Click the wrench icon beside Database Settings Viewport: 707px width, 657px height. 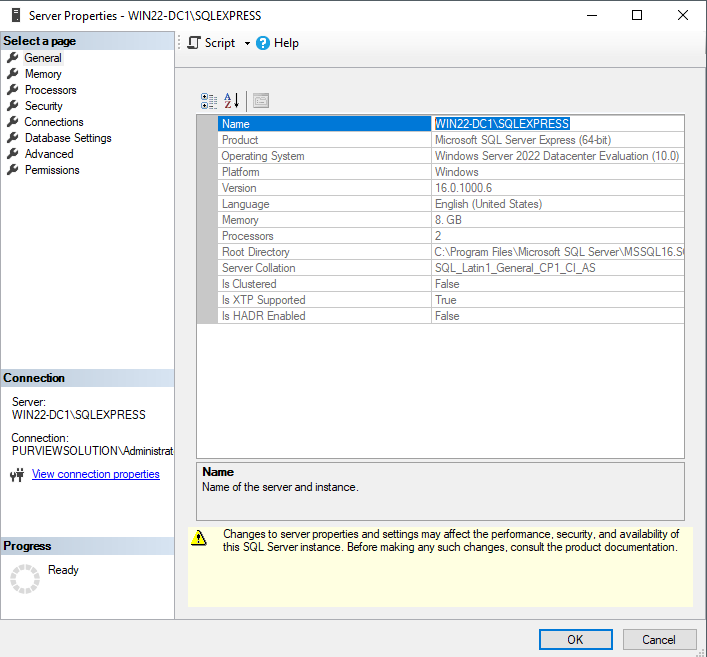click(x=13, y=138)
